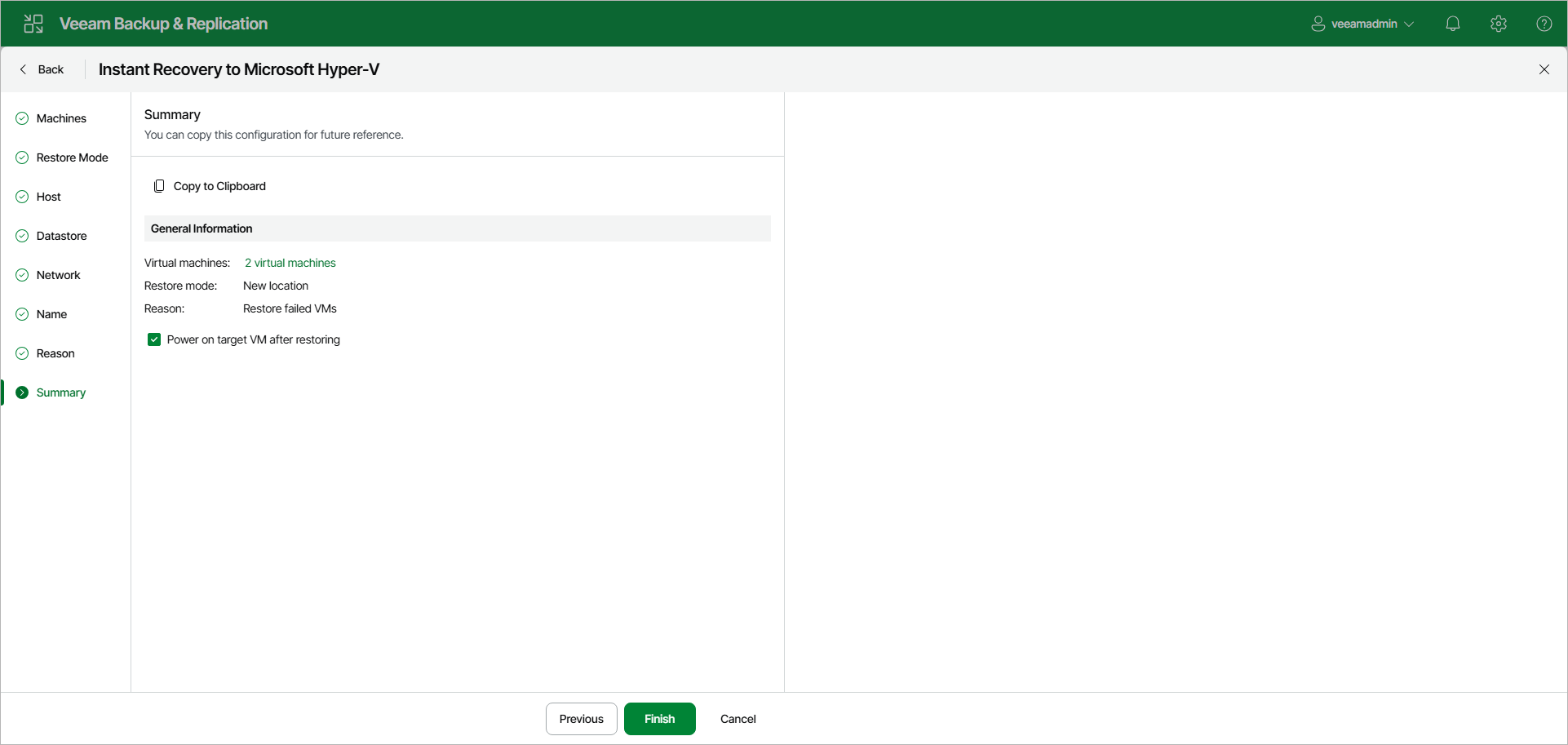Click the arrow icon beside Summary step
The height and width of the screenshot is (745, 1568).
click(x=21, y=392)
